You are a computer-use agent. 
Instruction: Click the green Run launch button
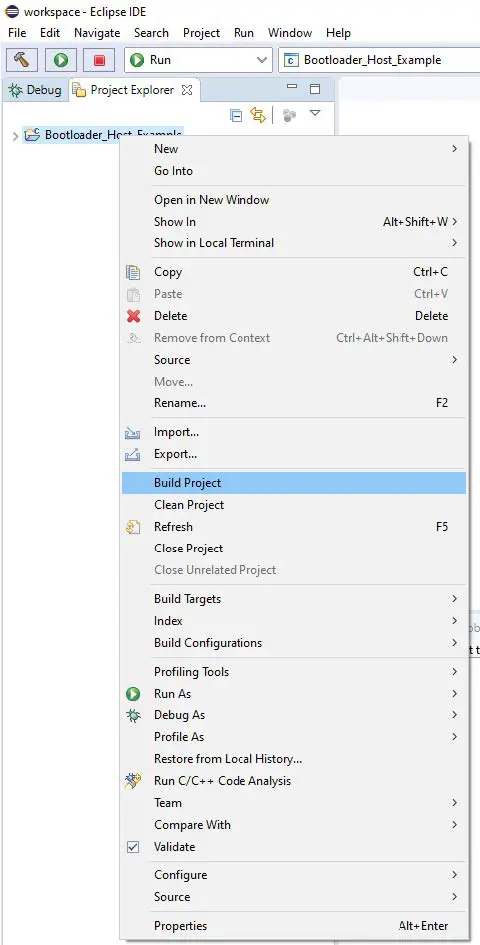[x=60, y=60]
